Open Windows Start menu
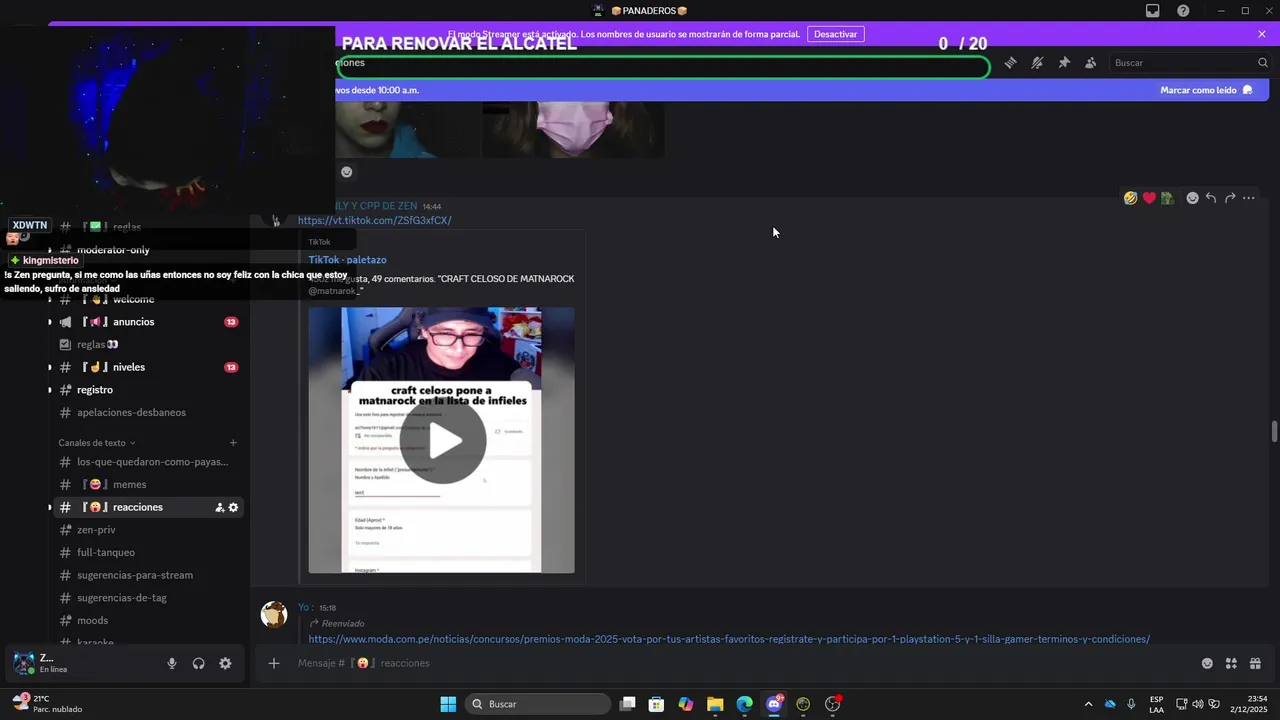The image size is (1280, 720). pyautogui.click(x=448, y=704)
